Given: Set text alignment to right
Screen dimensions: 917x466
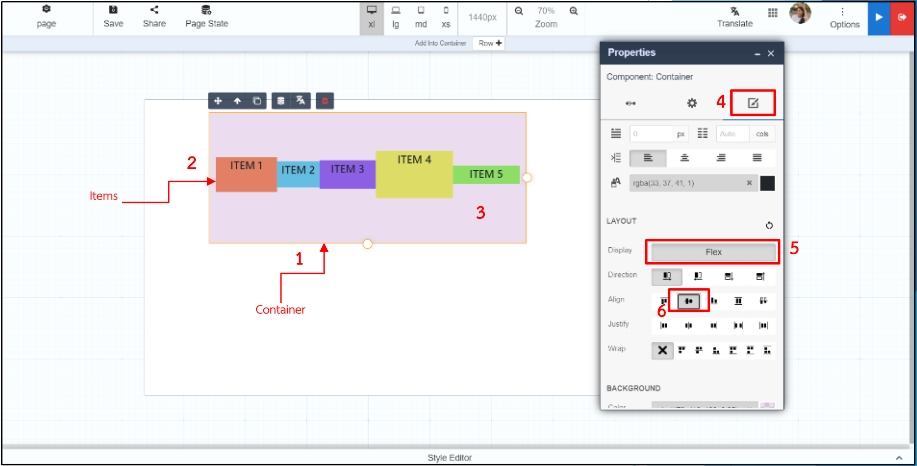Looking at the screenshot, I should point(721,158).
